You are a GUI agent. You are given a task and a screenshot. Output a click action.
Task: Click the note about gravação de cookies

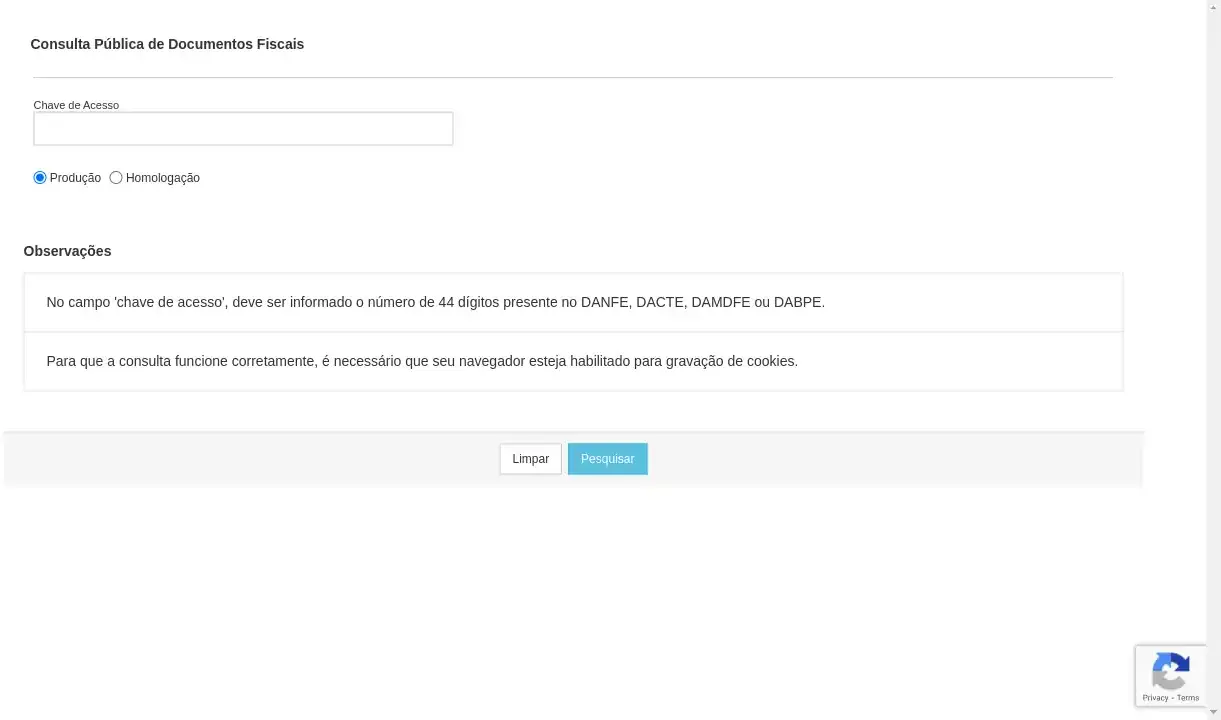coord(422,361)
